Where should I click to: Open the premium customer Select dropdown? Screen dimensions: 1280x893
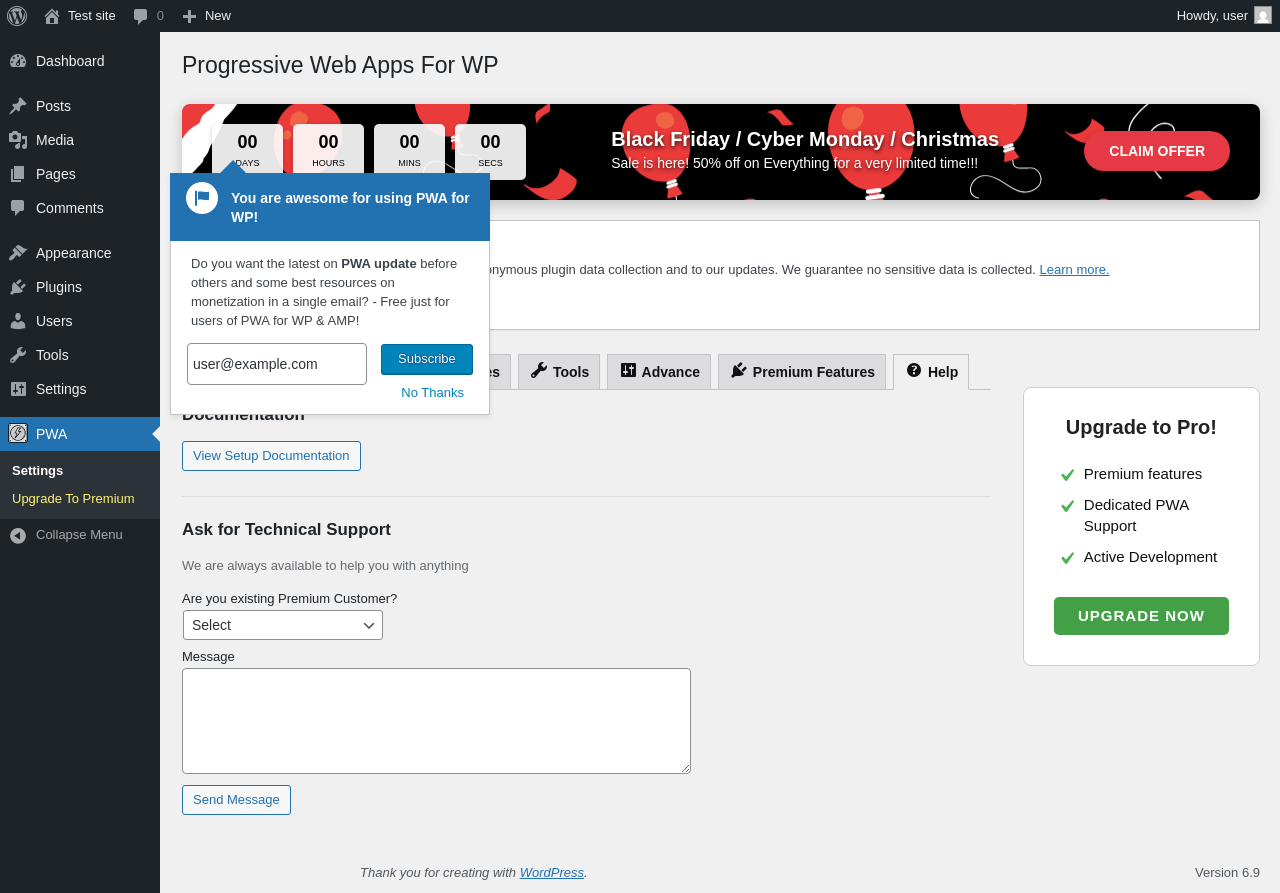click(283, 625)
